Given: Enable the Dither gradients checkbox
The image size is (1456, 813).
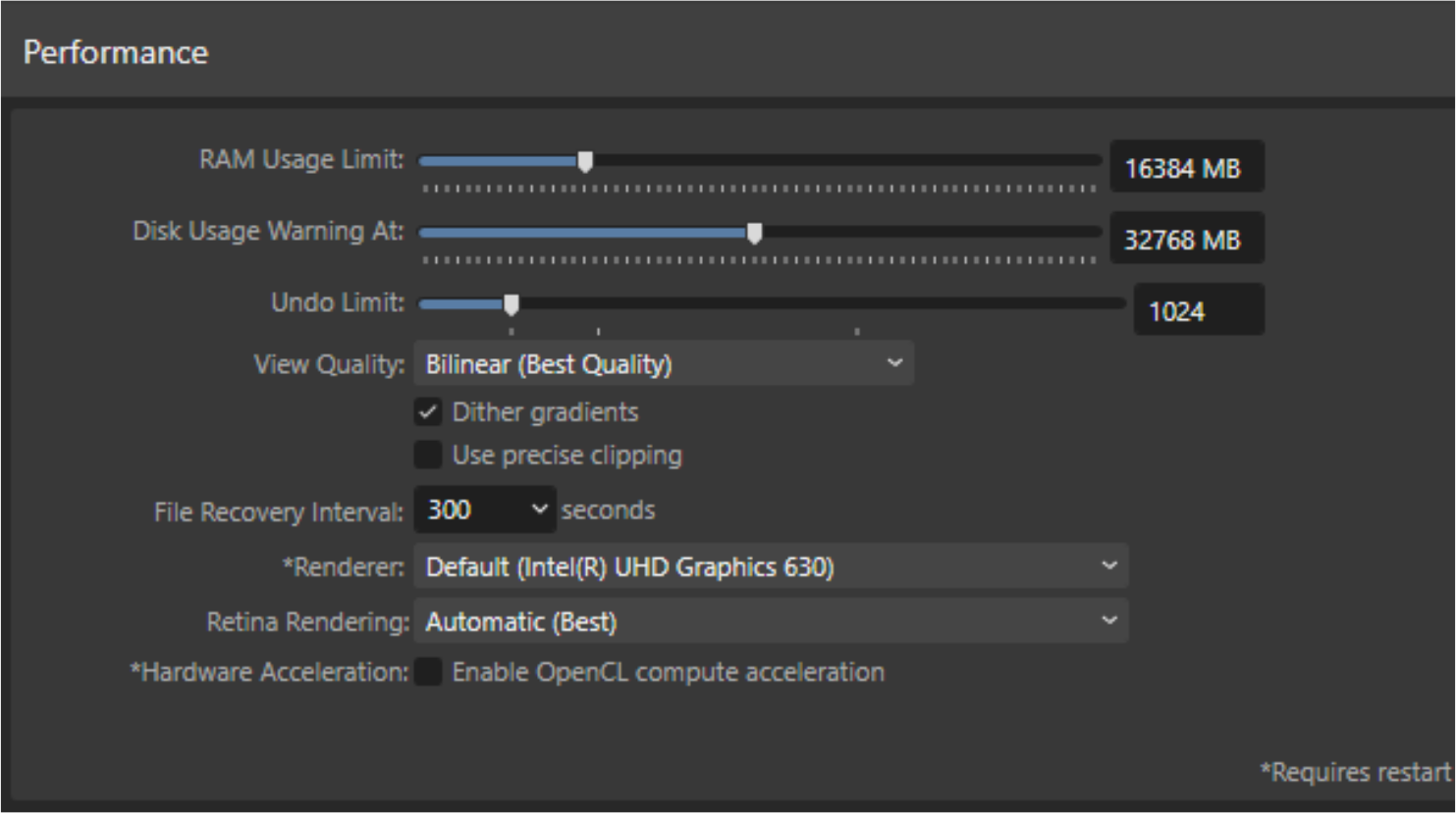Looking at the screenshot, I should pyautogui.click(x=428, y=412).
